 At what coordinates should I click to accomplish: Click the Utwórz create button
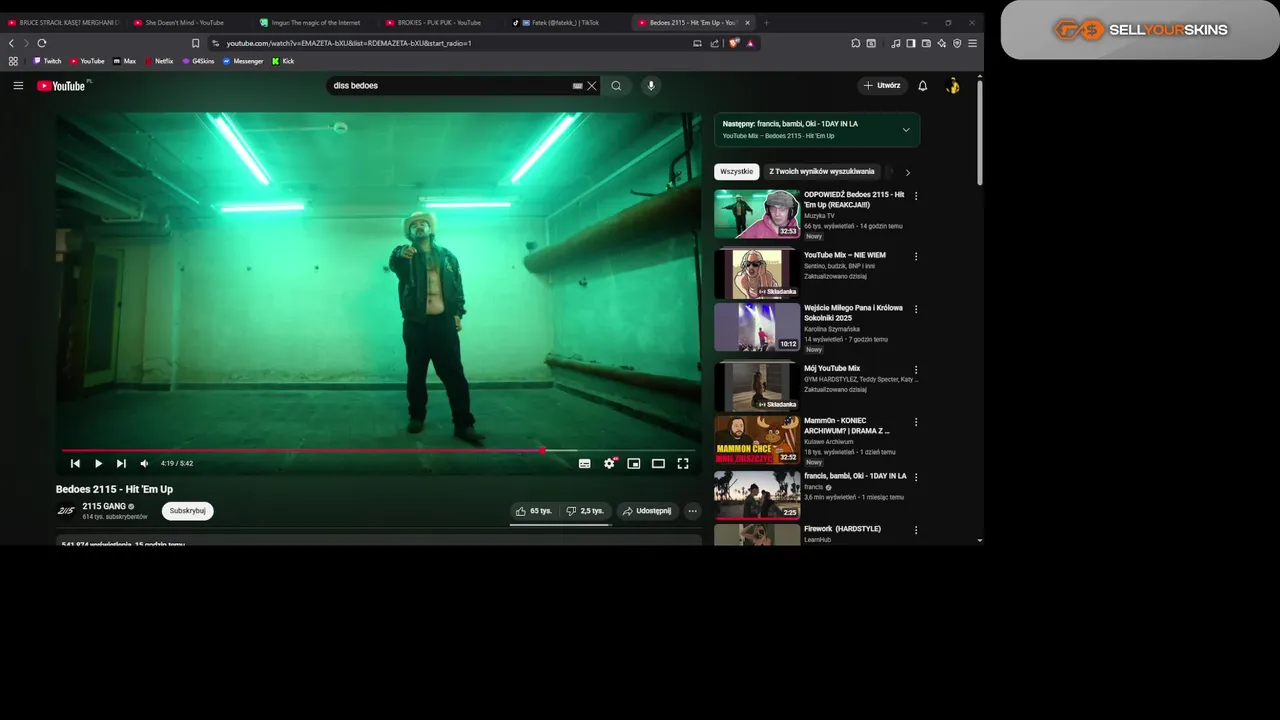pos(882,86)
